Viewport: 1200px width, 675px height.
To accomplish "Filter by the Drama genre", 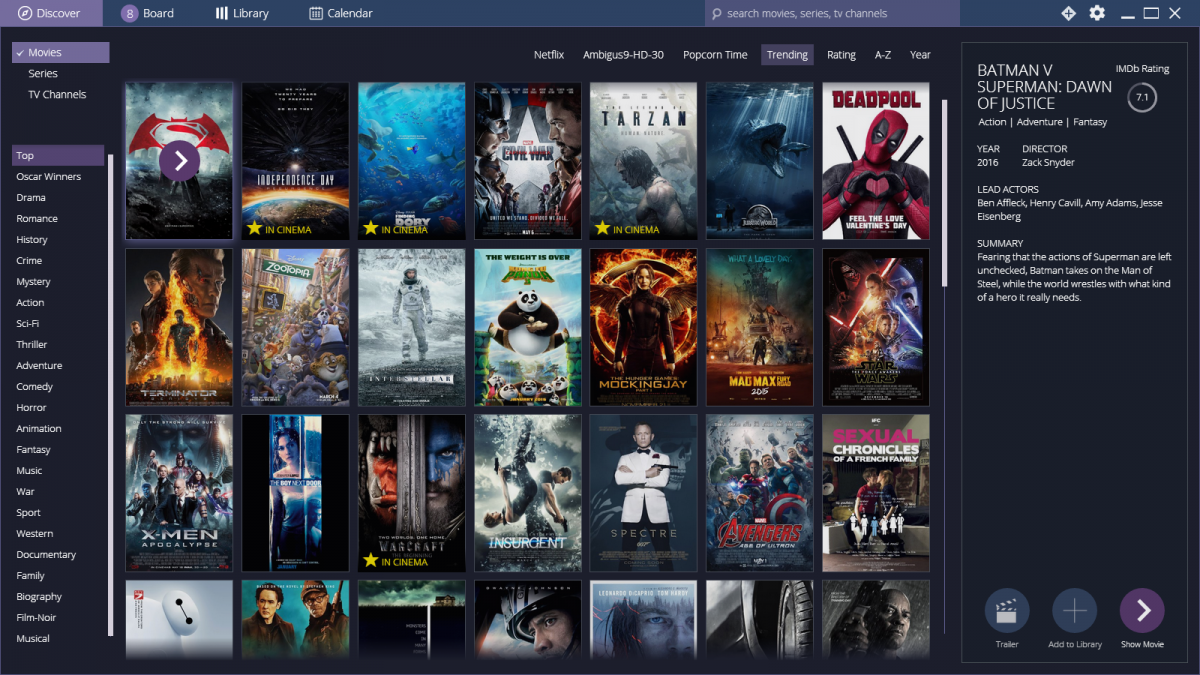I will pos(31,197).
